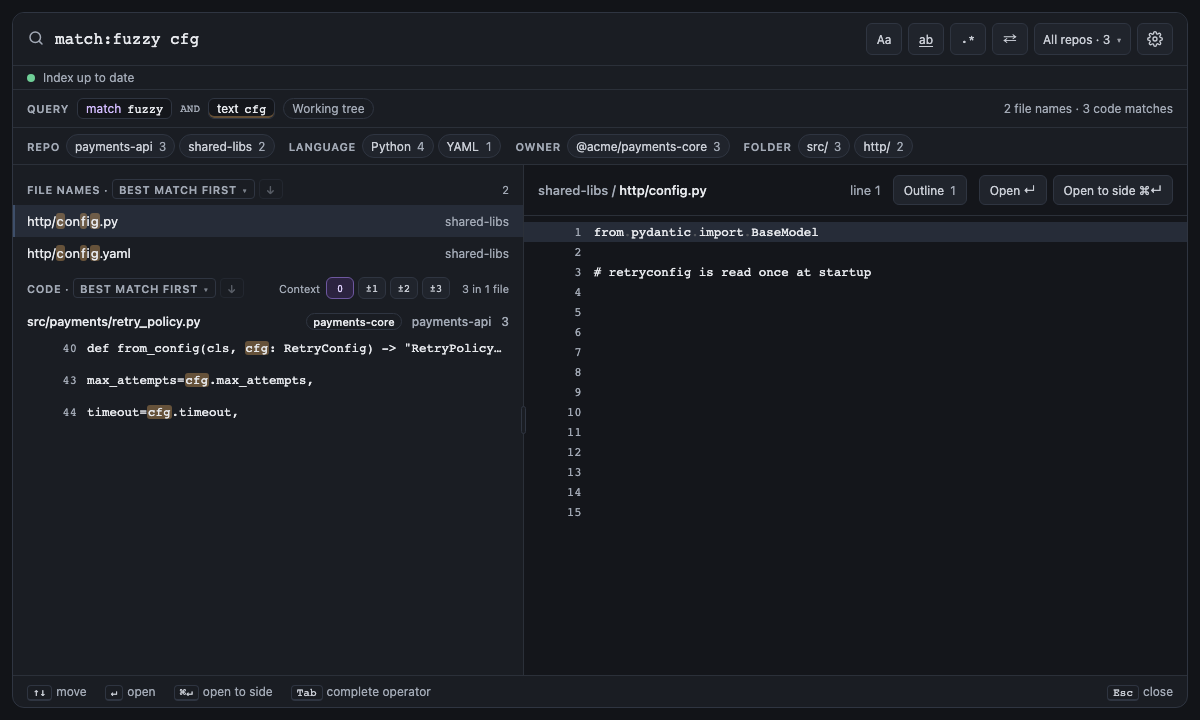Click the search magnifier icon
The height and width of the screenshot is (720, 1200).
[x=36, y=38]
